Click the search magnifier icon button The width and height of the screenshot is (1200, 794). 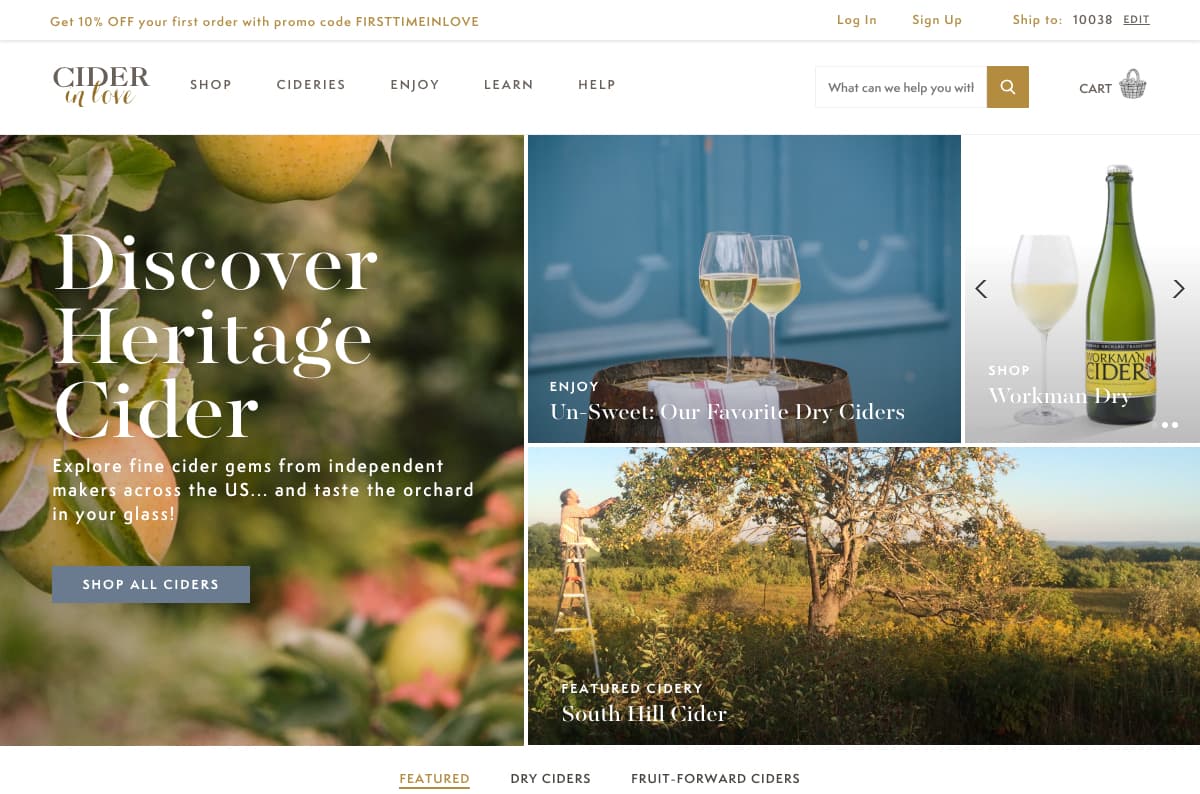click(x=1007, y=87)
